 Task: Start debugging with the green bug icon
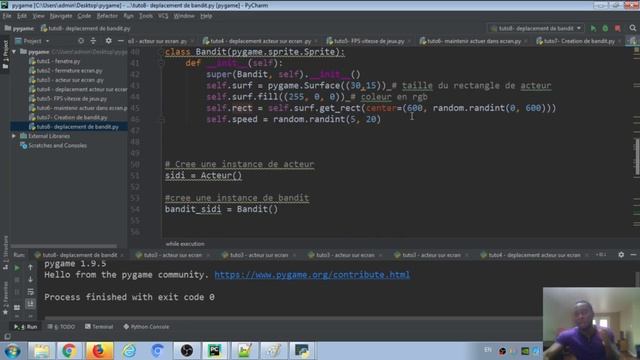(x=605, y=28)
